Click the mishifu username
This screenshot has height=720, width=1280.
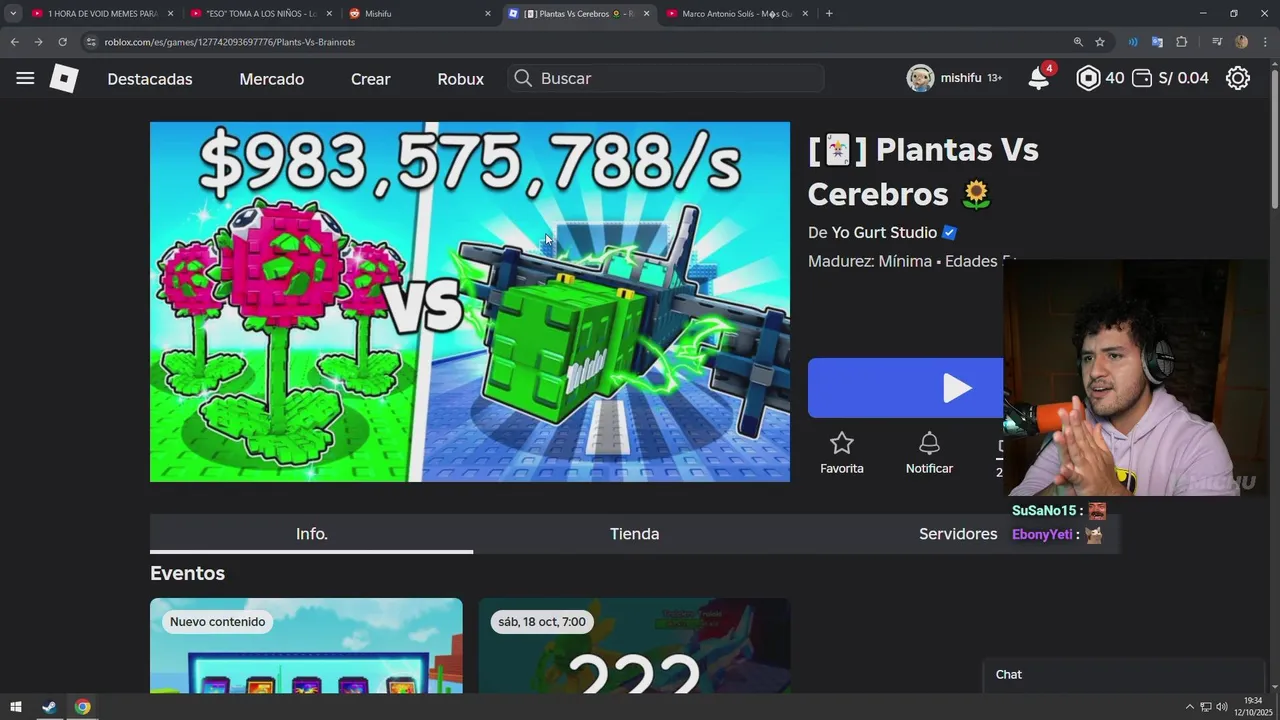(x=961, y=78)
